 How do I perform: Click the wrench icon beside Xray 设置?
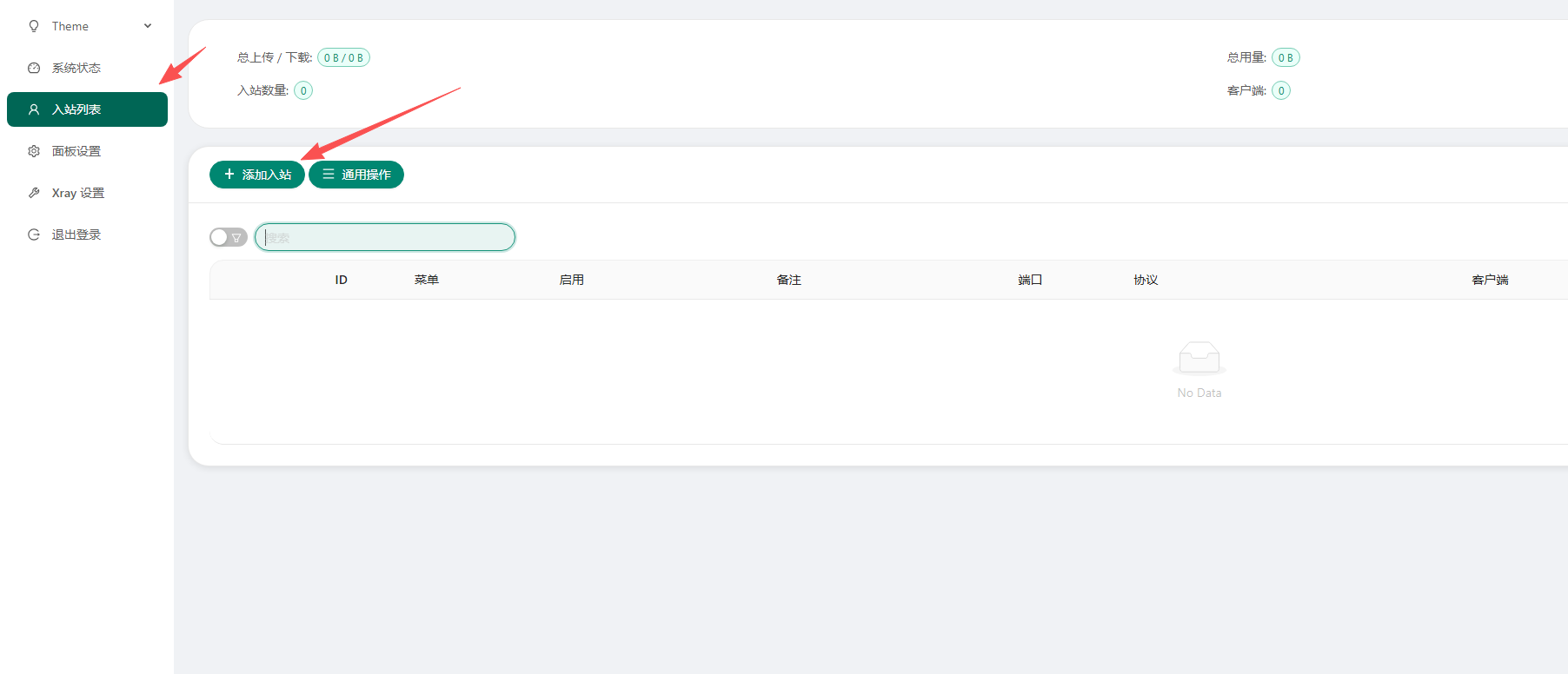click(34, 193)
